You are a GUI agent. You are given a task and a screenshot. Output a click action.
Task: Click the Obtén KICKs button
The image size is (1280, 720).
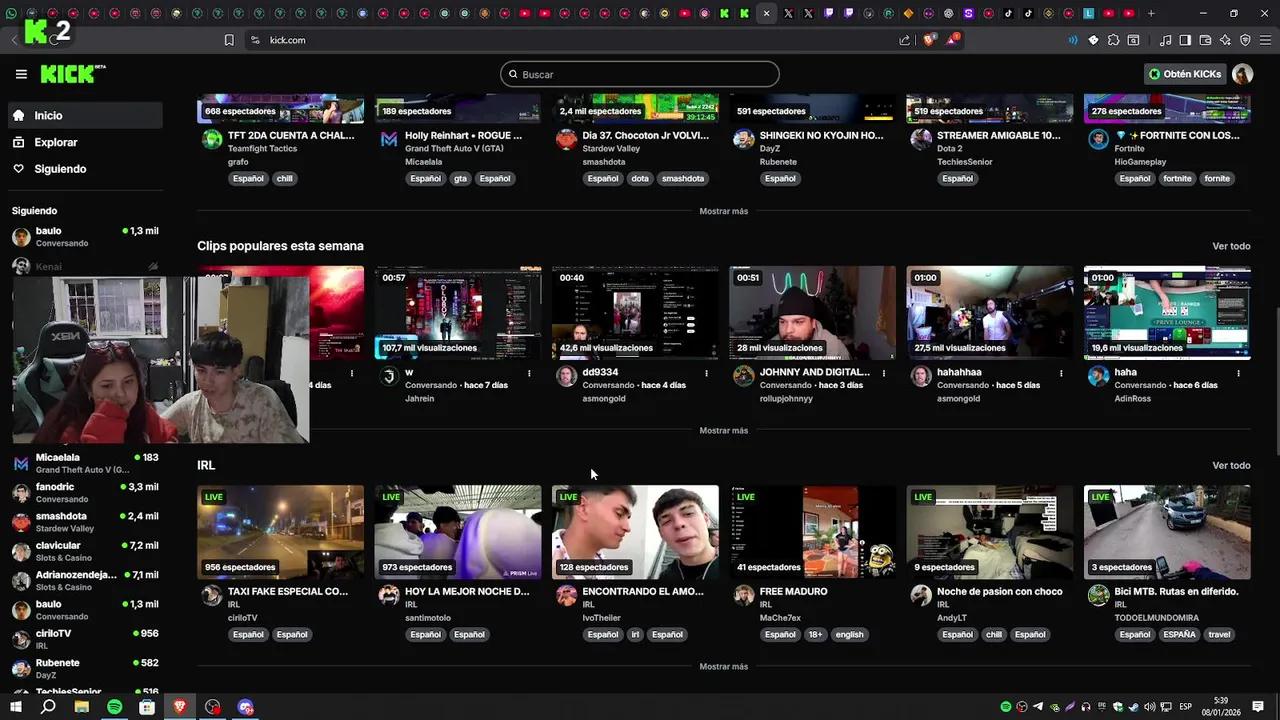pyautogui.click(x=1185, y=74)
